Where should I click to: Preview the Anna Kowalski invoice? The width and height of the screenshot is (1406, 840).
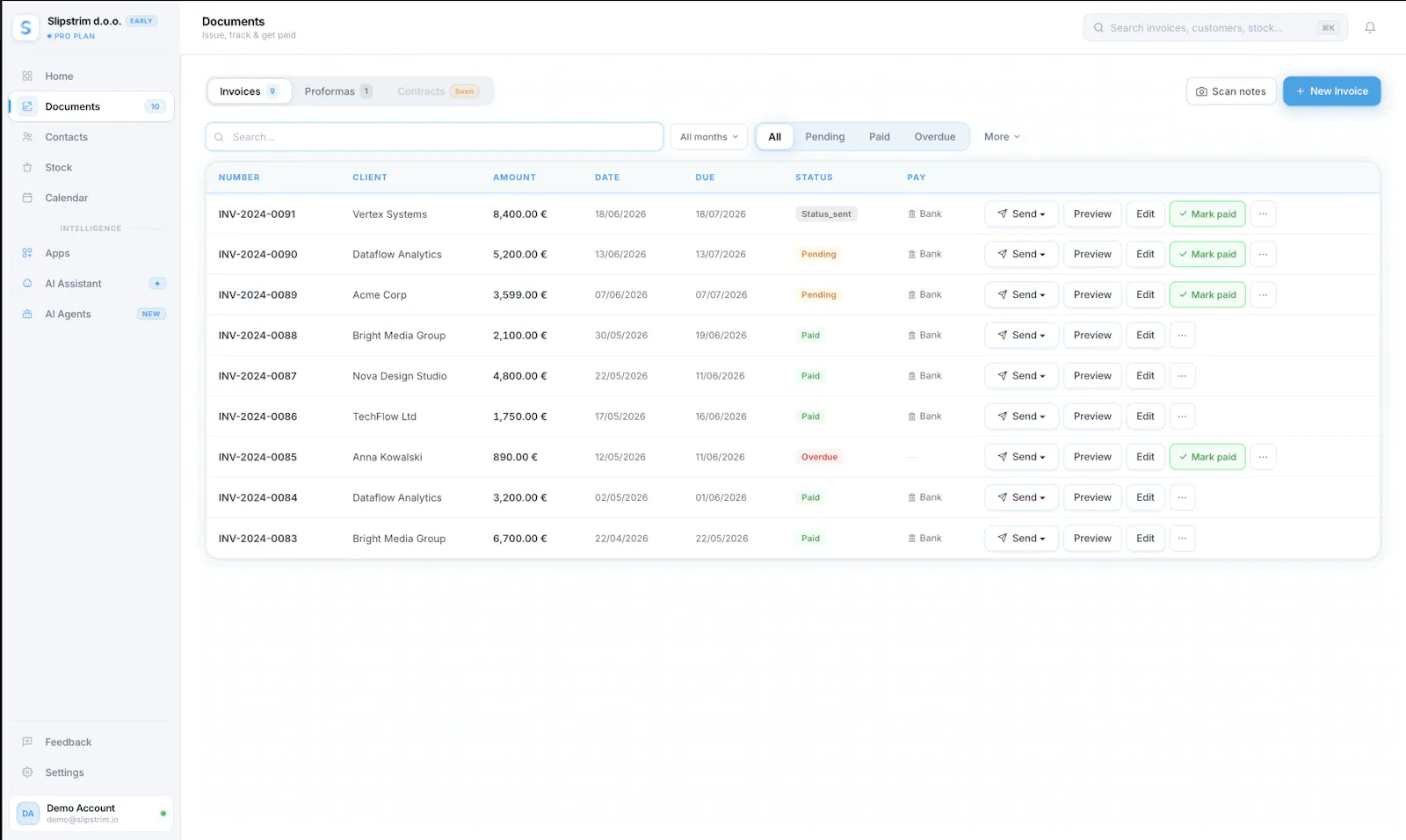point(1092,457)
